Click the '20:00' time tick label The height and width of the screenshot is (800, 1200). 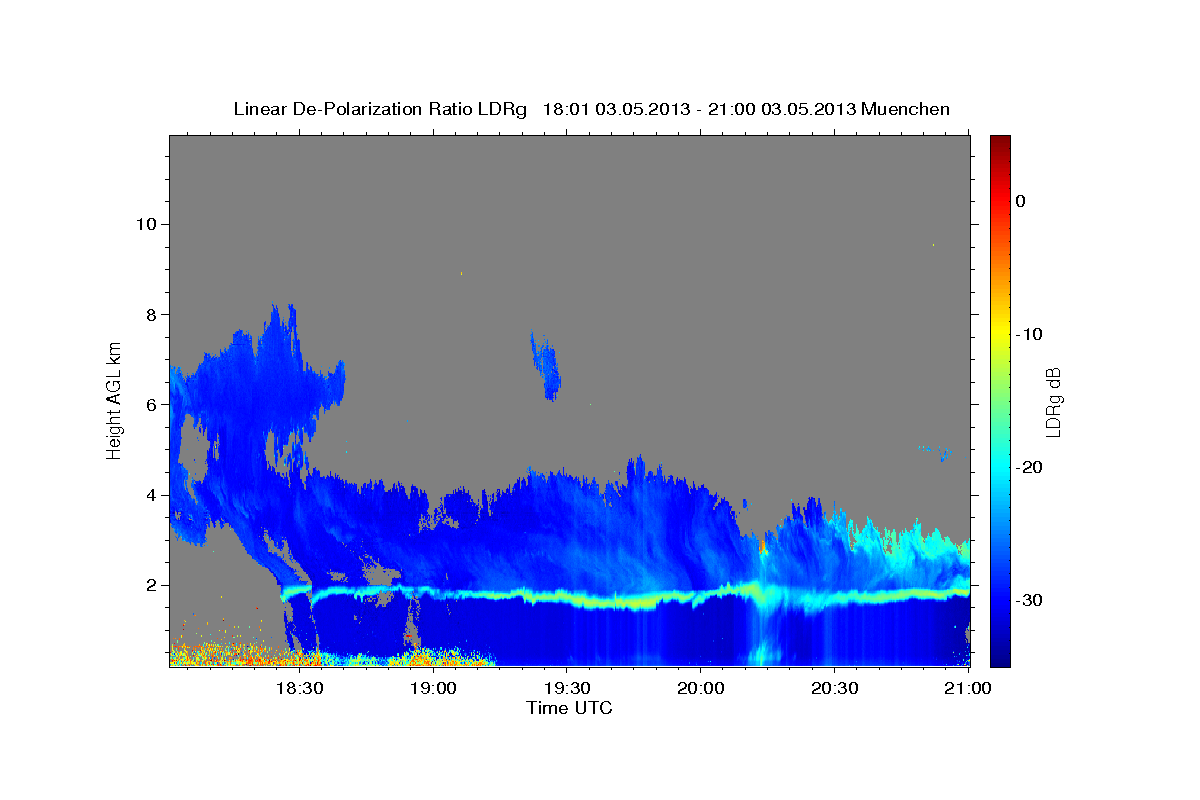tap(700, 688)
